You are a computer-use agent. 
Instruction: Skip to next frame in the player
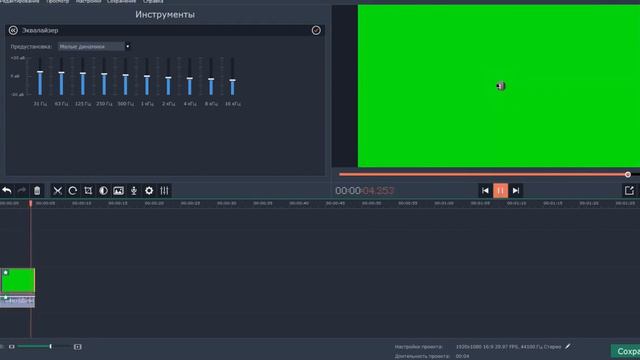(x=516, y=191)
